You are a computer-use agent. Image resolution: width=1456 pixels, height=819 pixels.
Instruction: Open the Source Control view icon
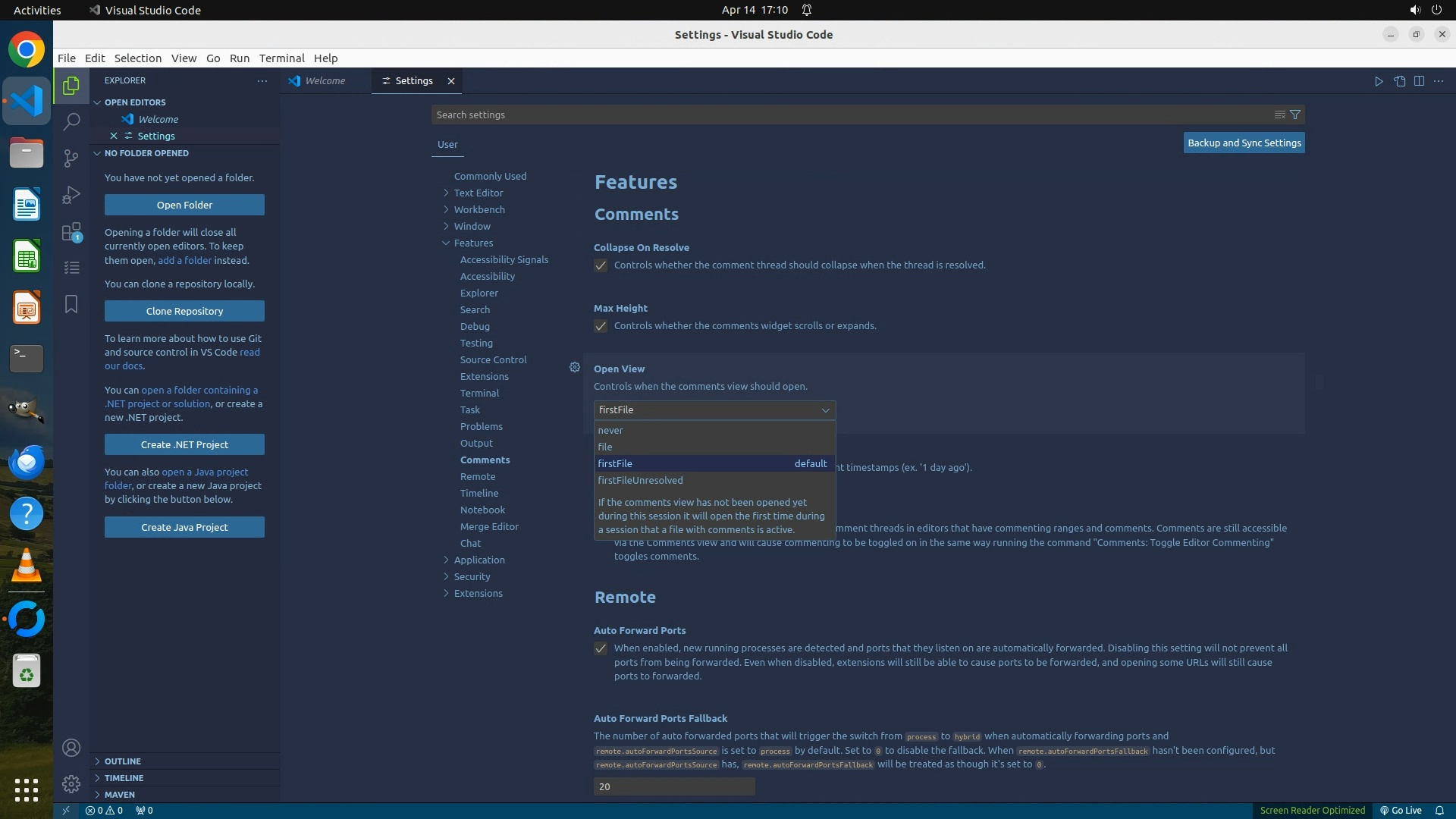click(71, 158)
